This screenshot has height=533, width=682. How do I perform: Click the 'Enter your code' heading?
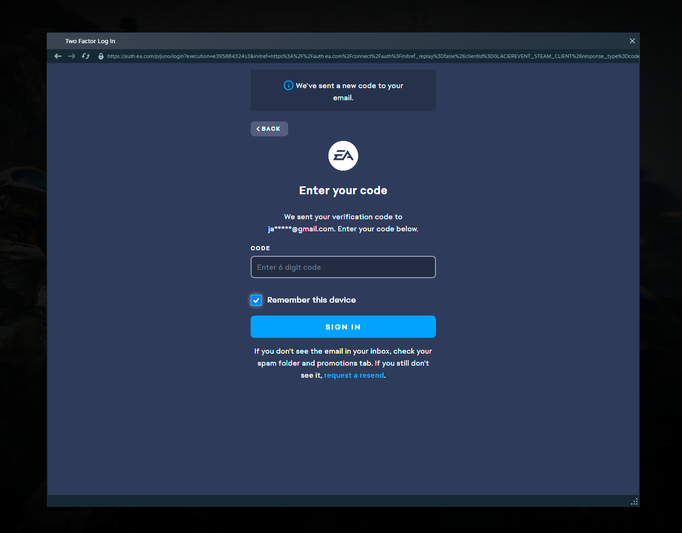click(x=343, y=191)
